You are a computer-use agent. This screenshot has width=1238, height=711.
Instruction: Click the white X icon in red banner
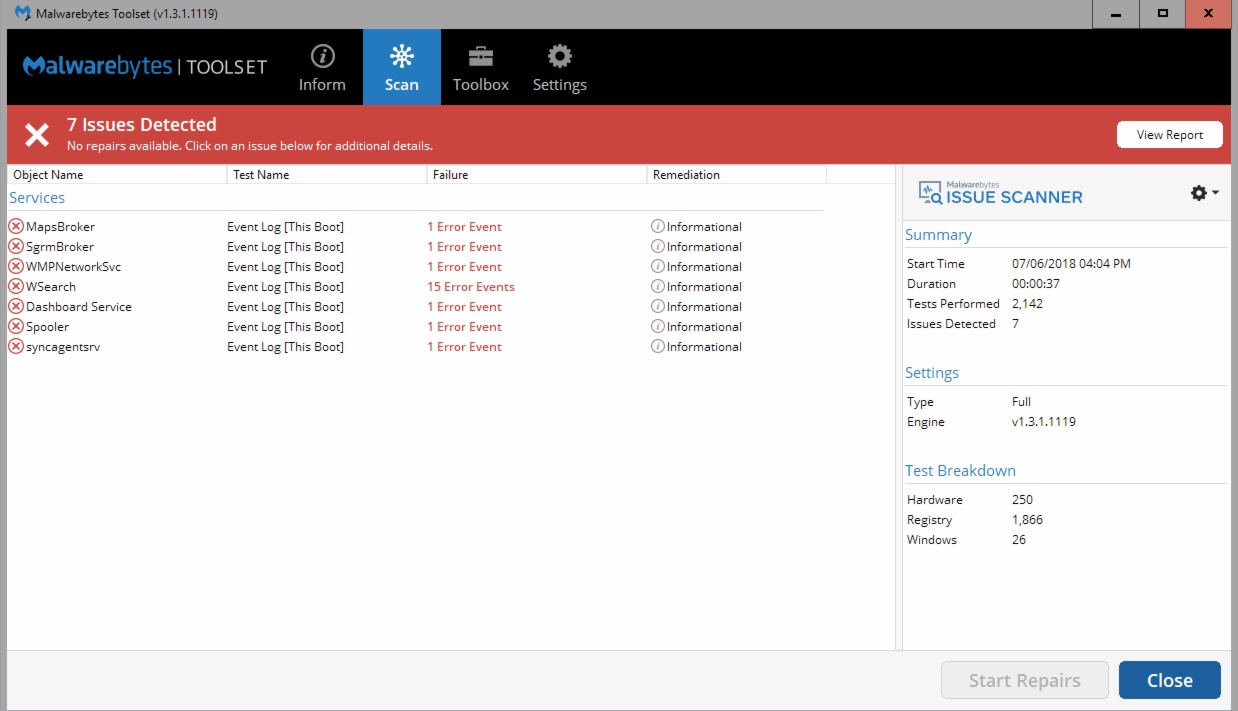pyautogui.click(x=37, y=135)
